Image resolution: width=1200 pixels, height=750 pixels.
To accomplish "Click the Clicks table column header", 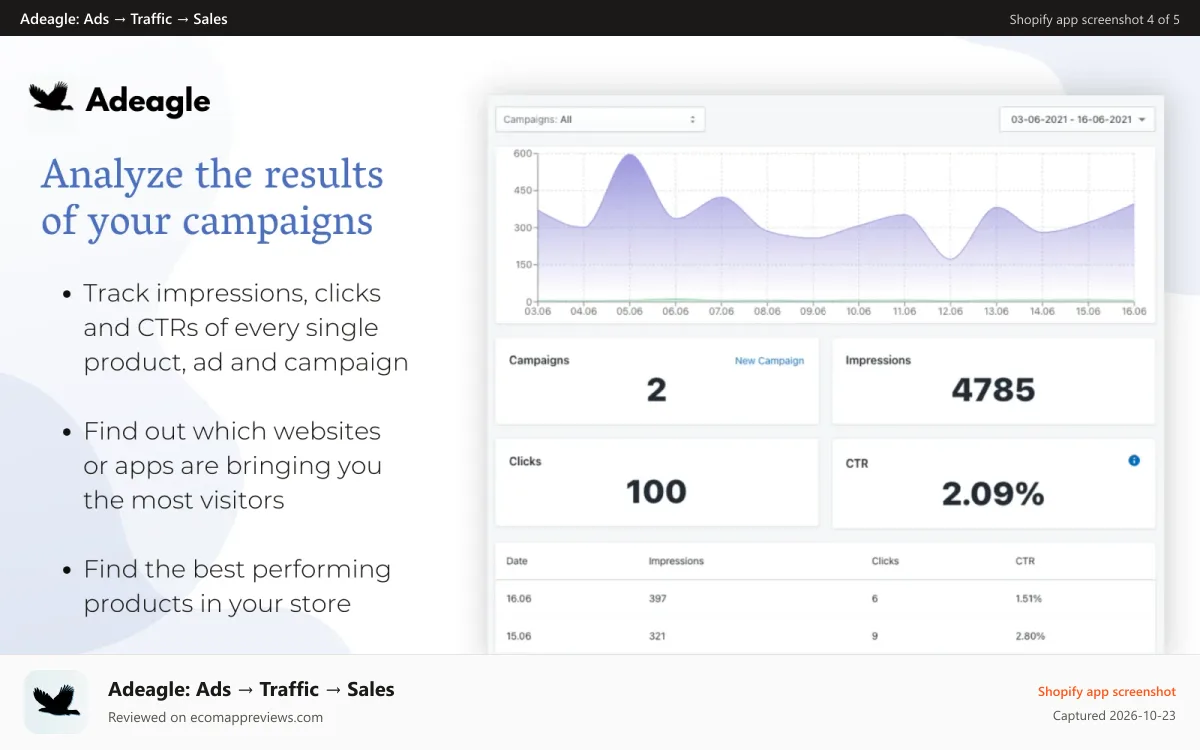I will click(885, 561).
